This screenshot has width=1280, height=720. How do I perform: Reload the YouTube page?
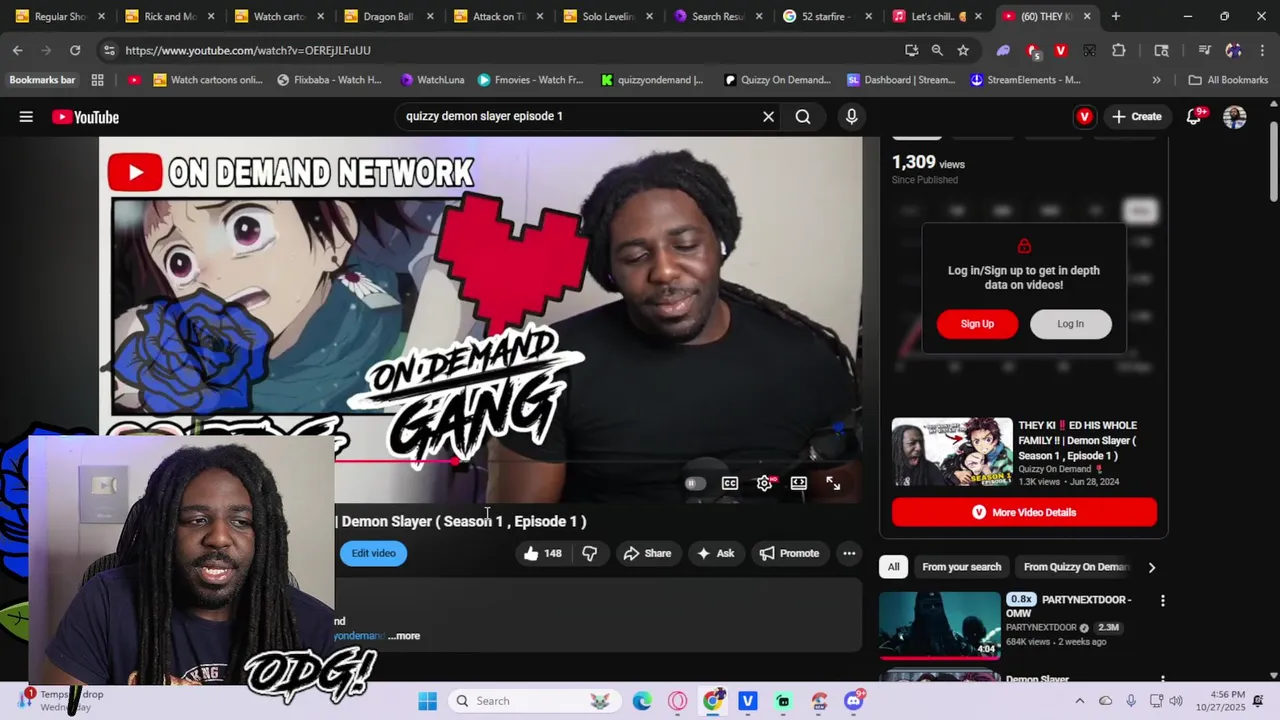(x=75, y=50)
